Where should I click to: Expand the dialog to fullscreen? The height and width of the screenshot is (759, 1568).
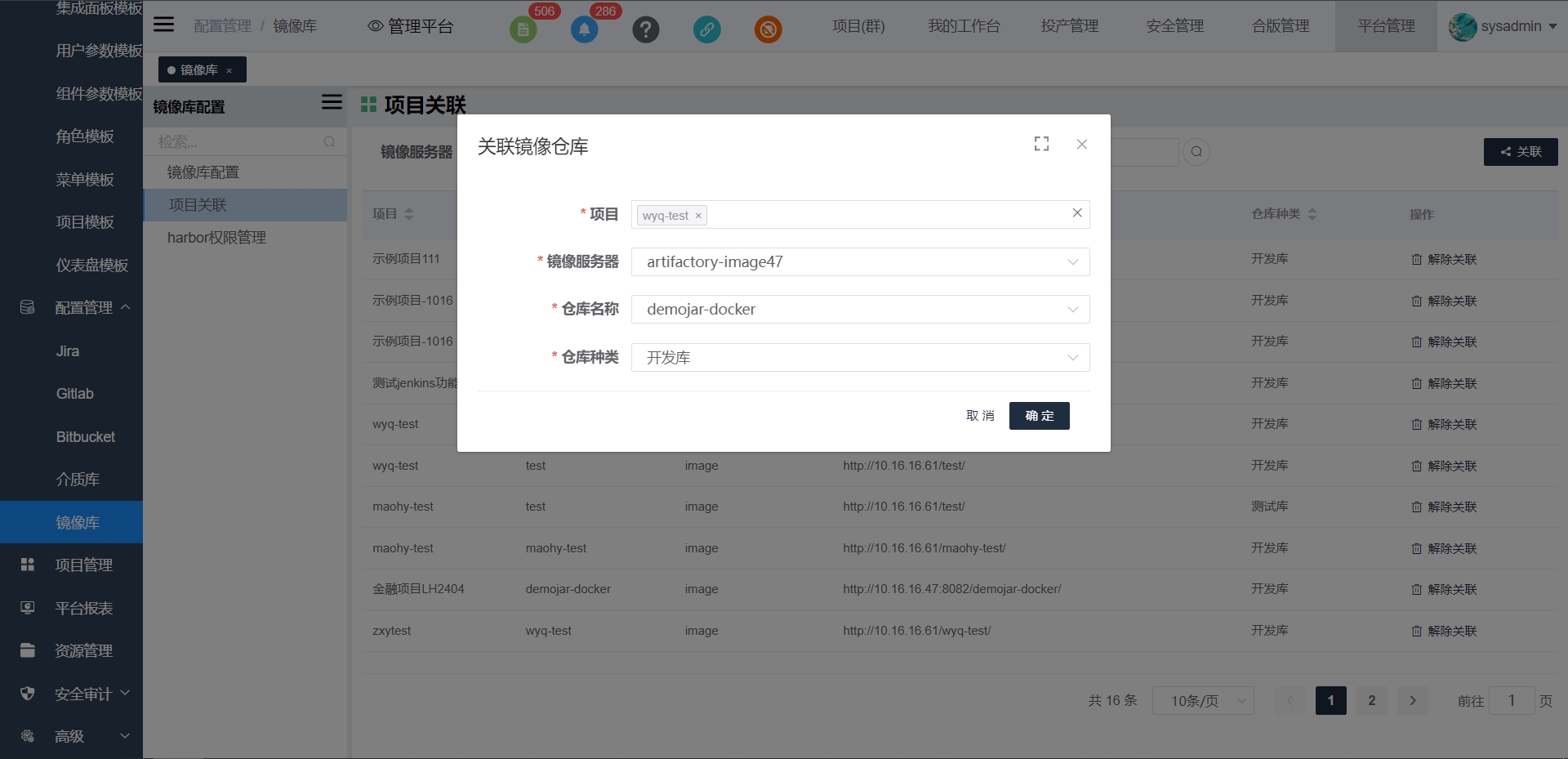click(1041, 144)
